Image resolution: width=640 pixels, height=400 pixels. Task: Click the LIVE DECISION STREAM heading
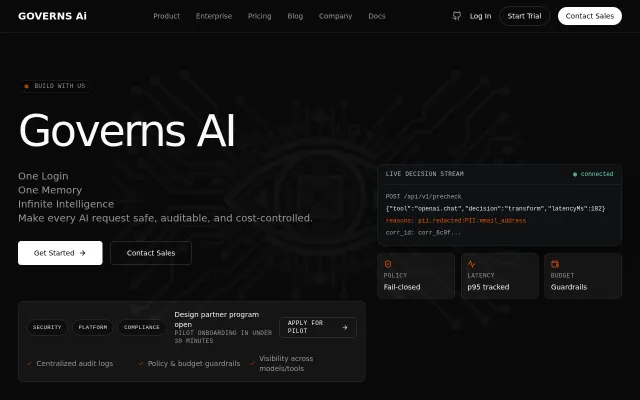424,174
